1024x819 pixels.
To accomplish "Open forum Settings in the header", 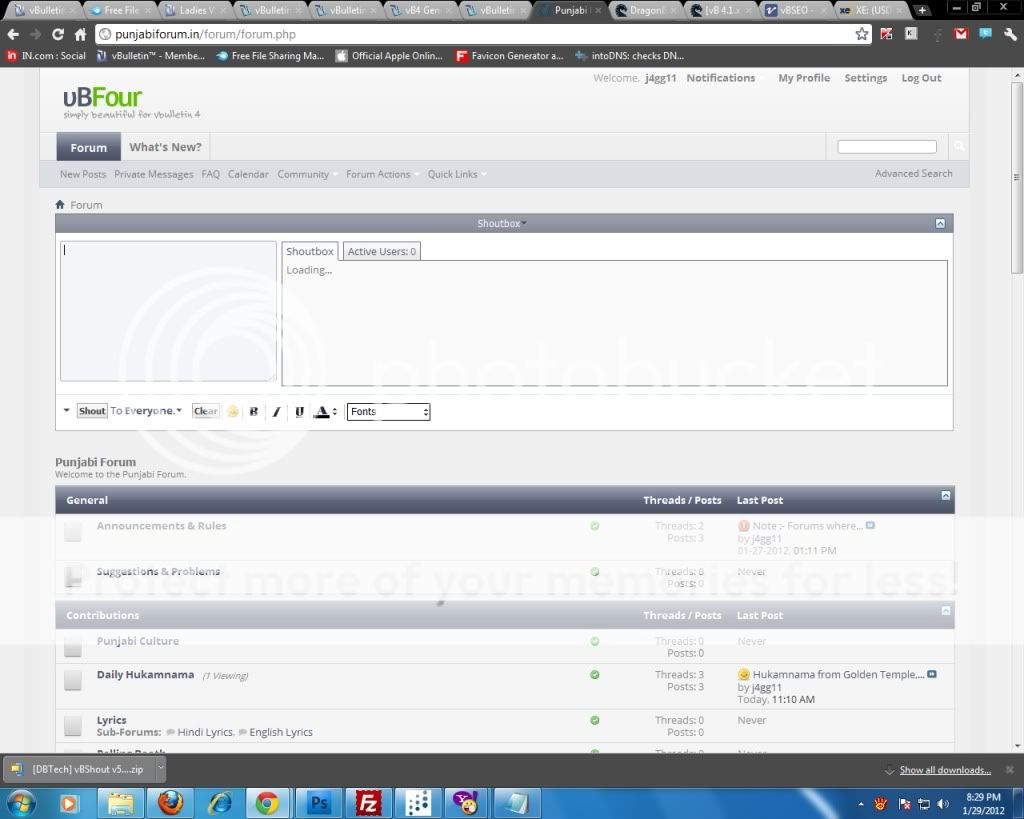I will tap(865, 78).
